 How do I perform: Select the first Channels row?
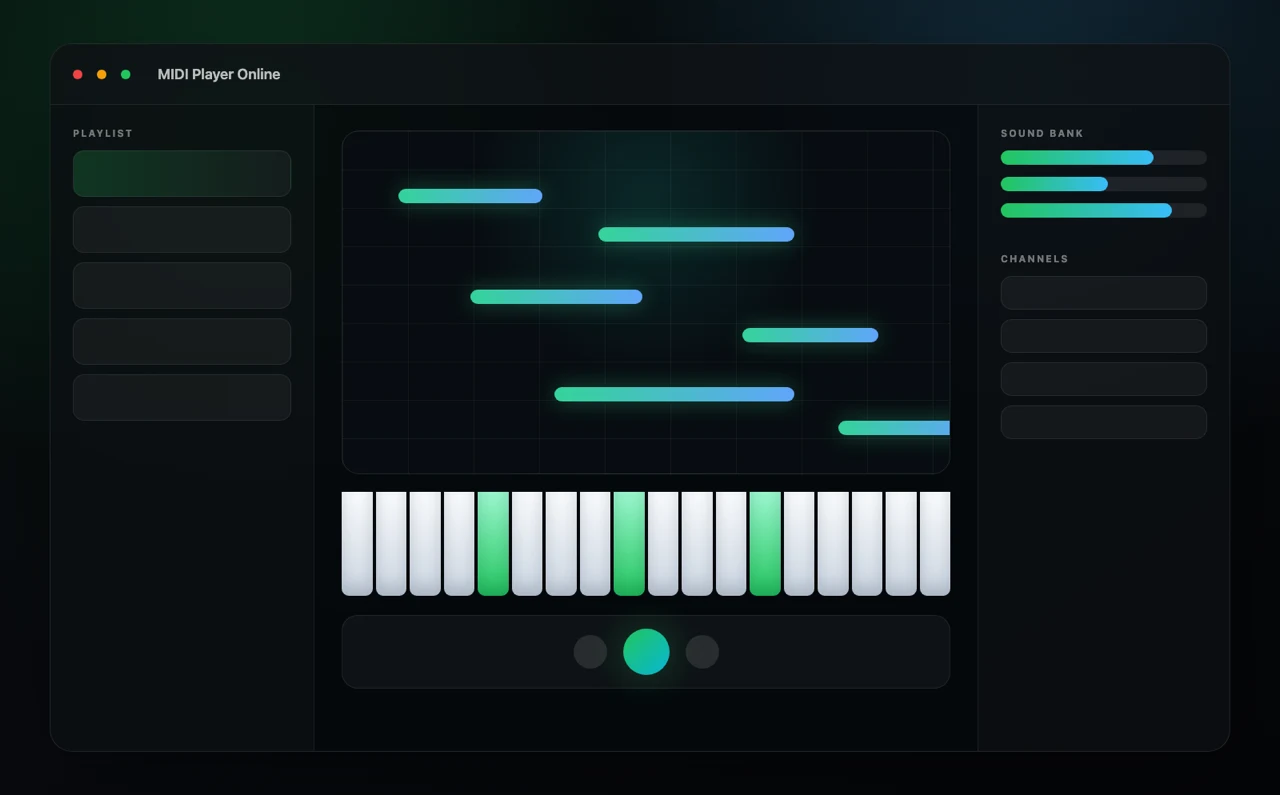pyautogui.click(x=1104, y=293)
